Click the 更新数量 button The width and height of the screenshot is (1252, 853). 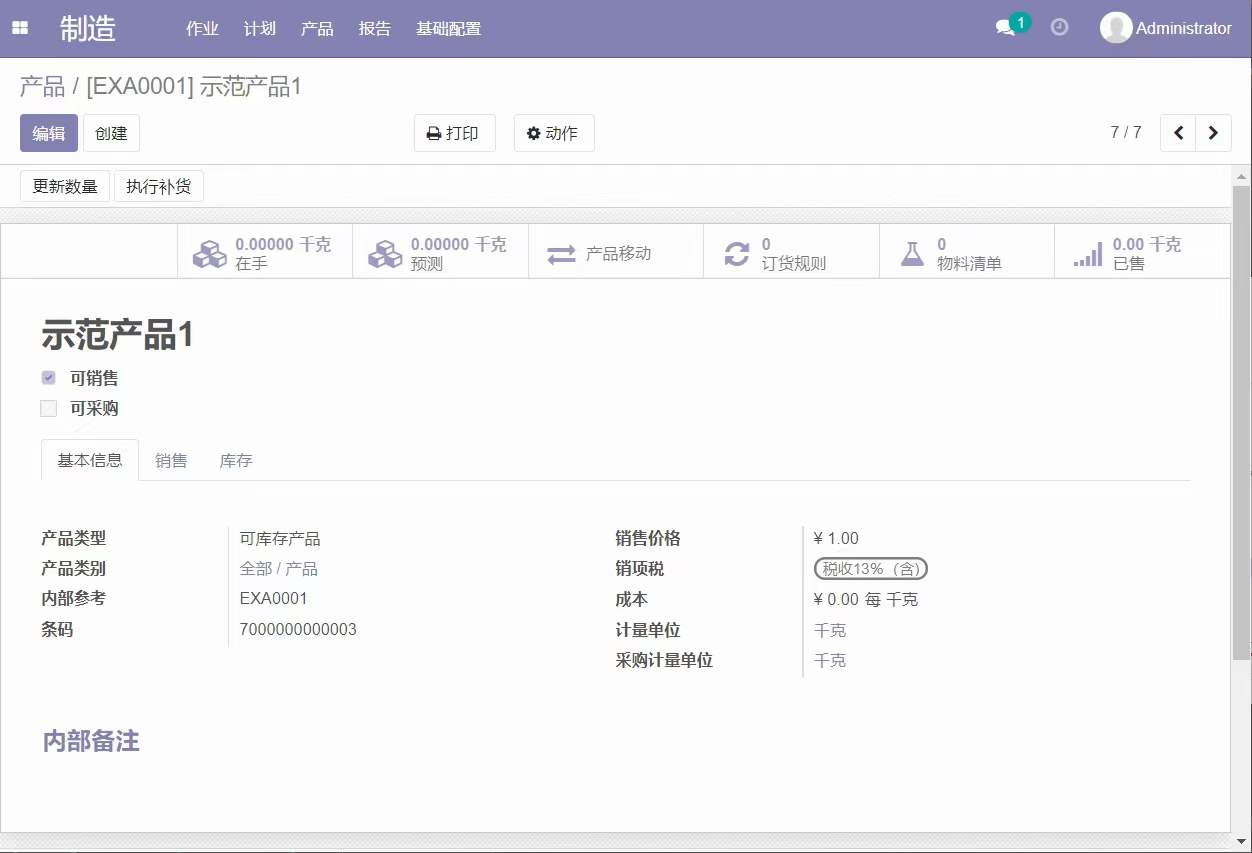[x=65, y=186]
